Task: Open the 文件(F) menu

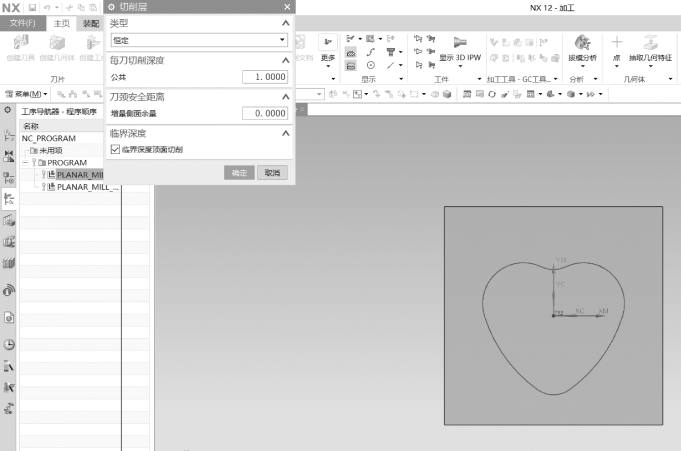Action: [x=22, y=22]
